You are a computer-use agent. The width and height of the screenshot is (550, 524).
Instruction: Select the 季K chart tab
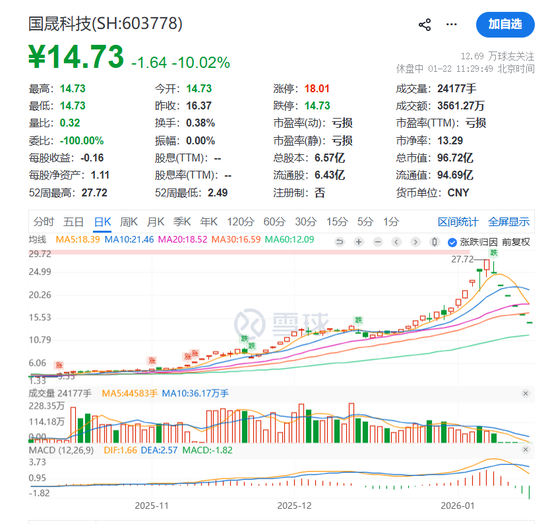click(x=182, y=222)
